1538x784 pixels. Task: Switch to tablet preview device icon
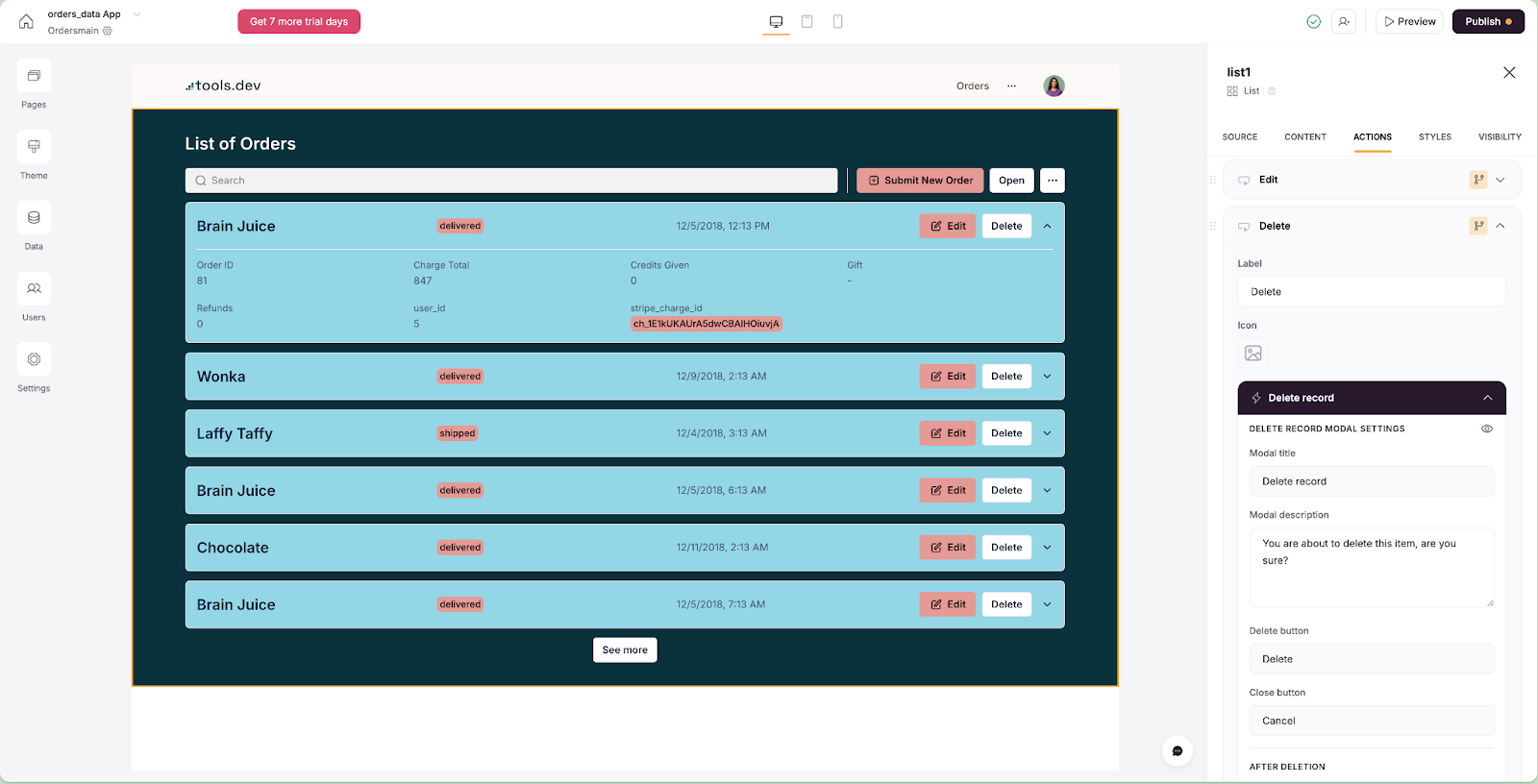(x=807, y=21)
